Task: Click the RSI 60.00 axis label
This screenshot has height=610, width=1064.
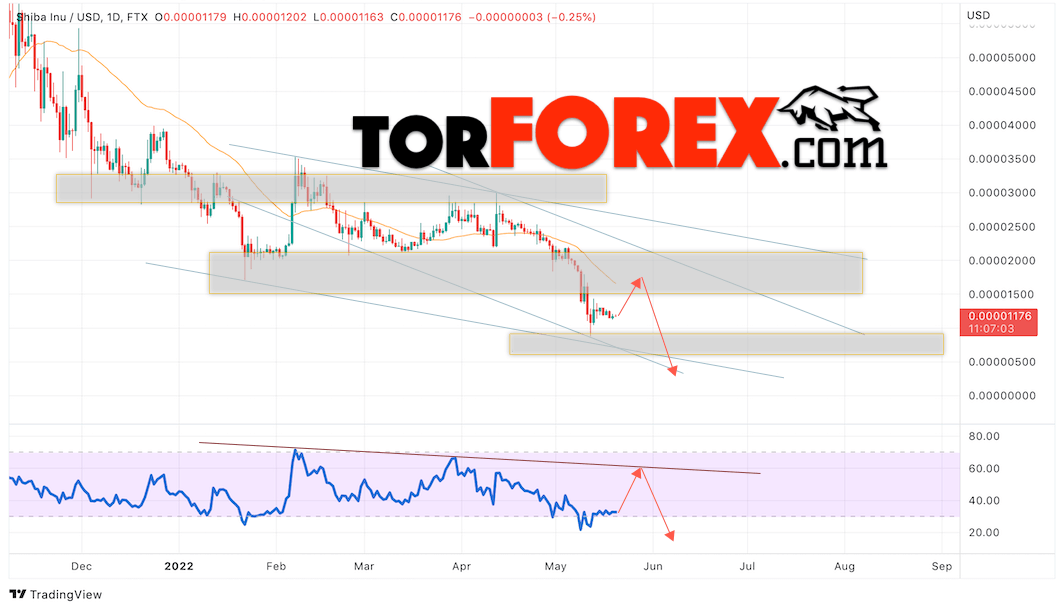Action: click(984, 468)
